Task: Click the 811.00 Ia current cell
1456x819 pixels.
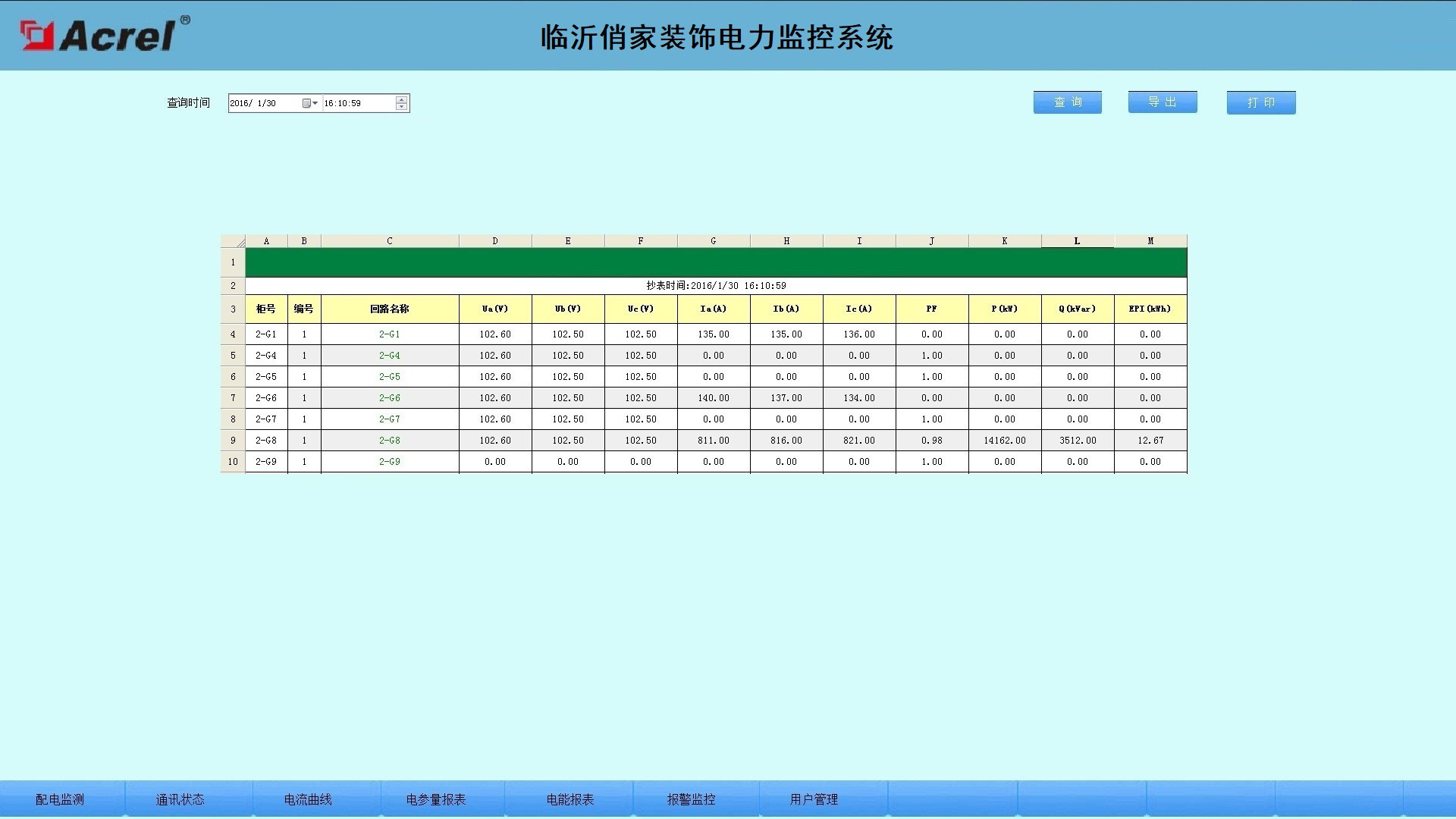Action: (714, 441)
